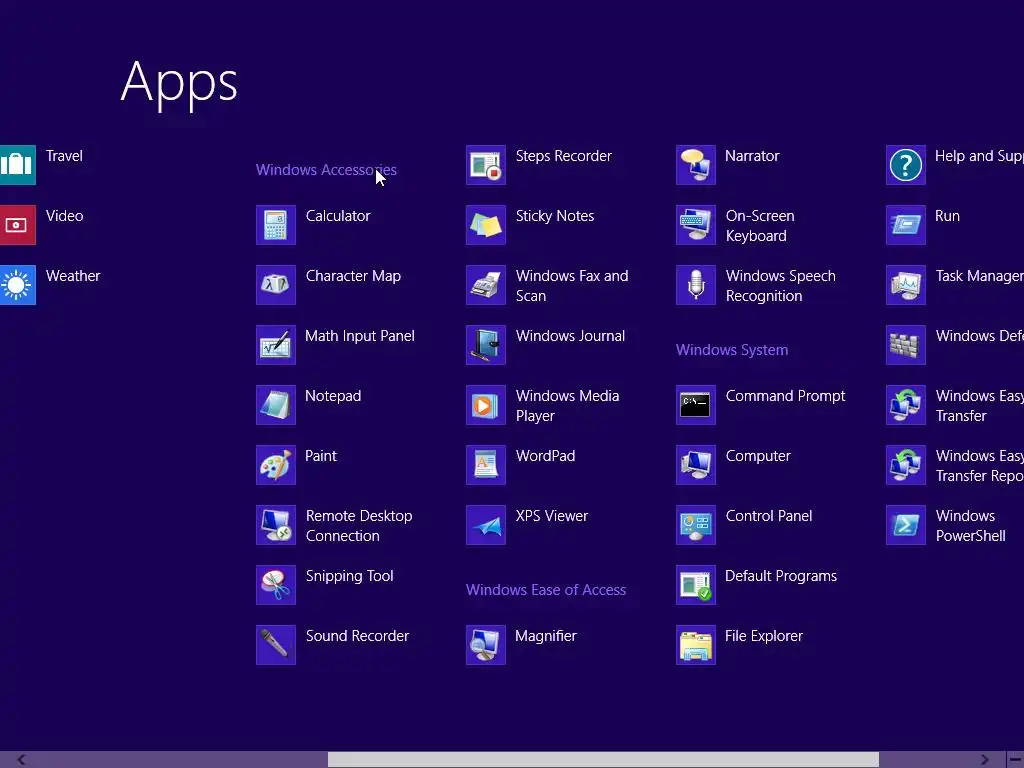1024x768 pixels.
Task: Open Windows Fax and Scan icon
Action: coord(486,285)
